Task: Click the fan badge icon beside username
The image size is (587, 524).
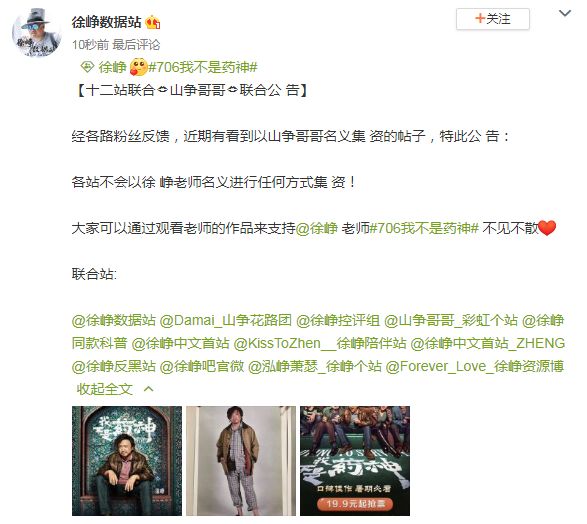Action: coord(153,22)
